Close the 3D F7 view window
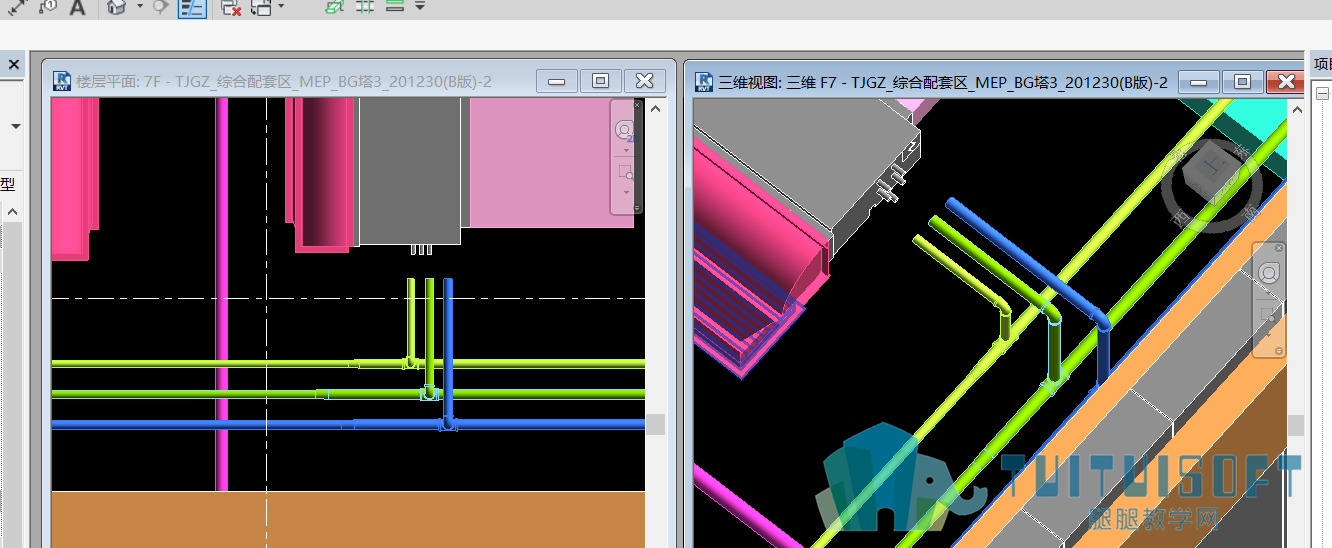1332x548 pixels. point(1286,81)
